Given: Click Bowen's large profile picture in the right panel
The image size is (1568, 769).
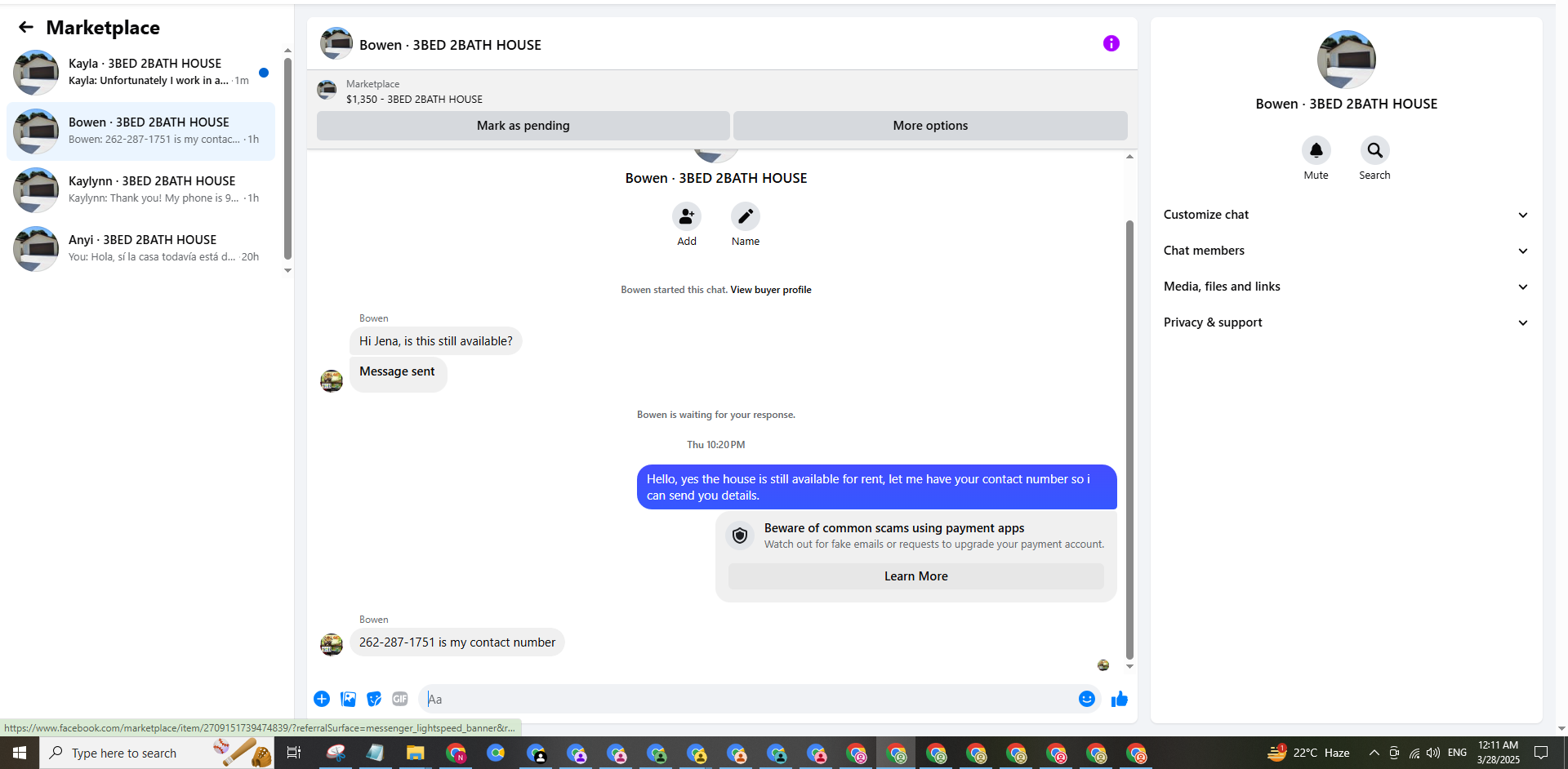Looking at the screenshot, I should [1346, 60].
